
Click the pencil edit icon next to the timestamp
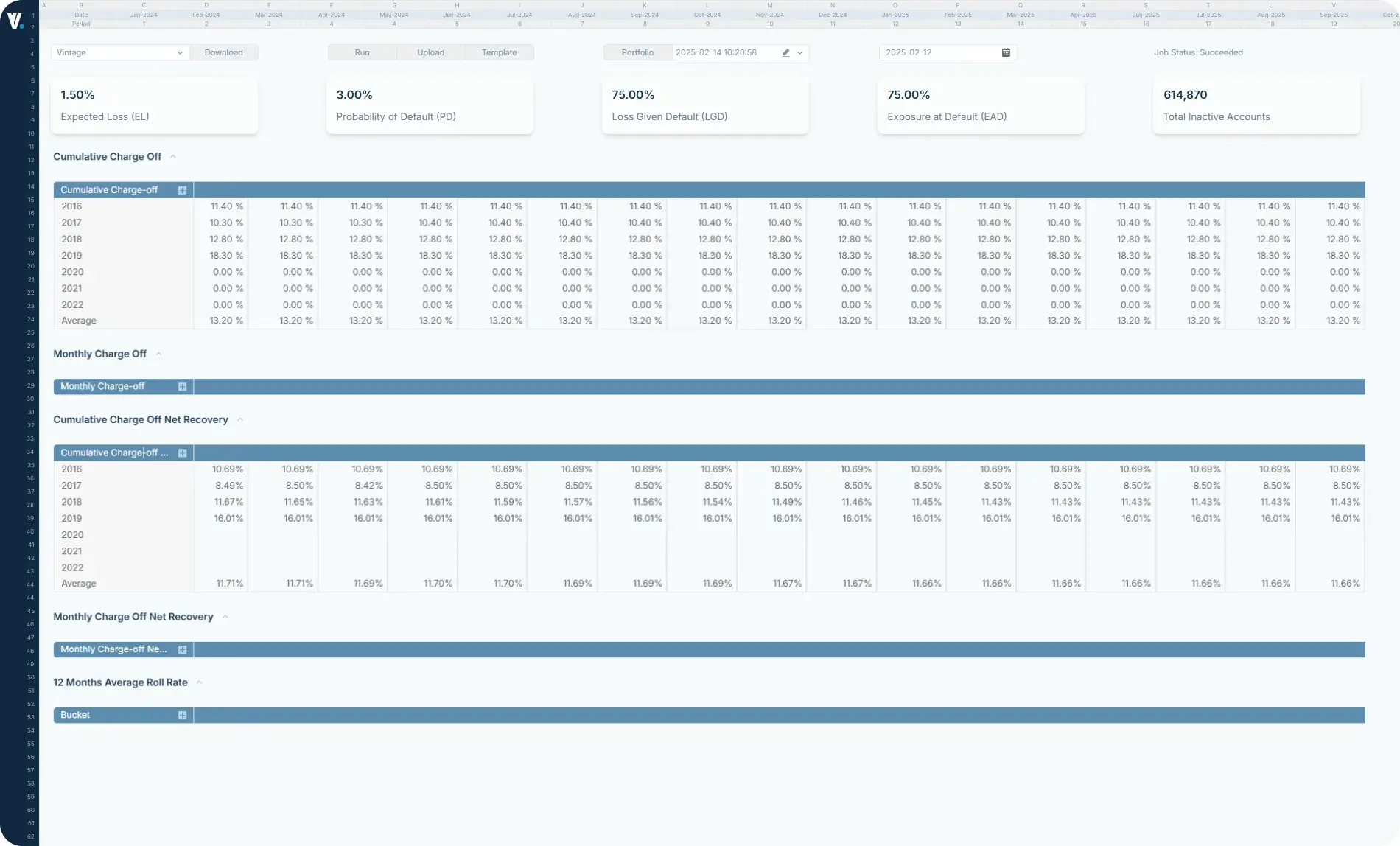pyautogui.click(x=785, y=52)
